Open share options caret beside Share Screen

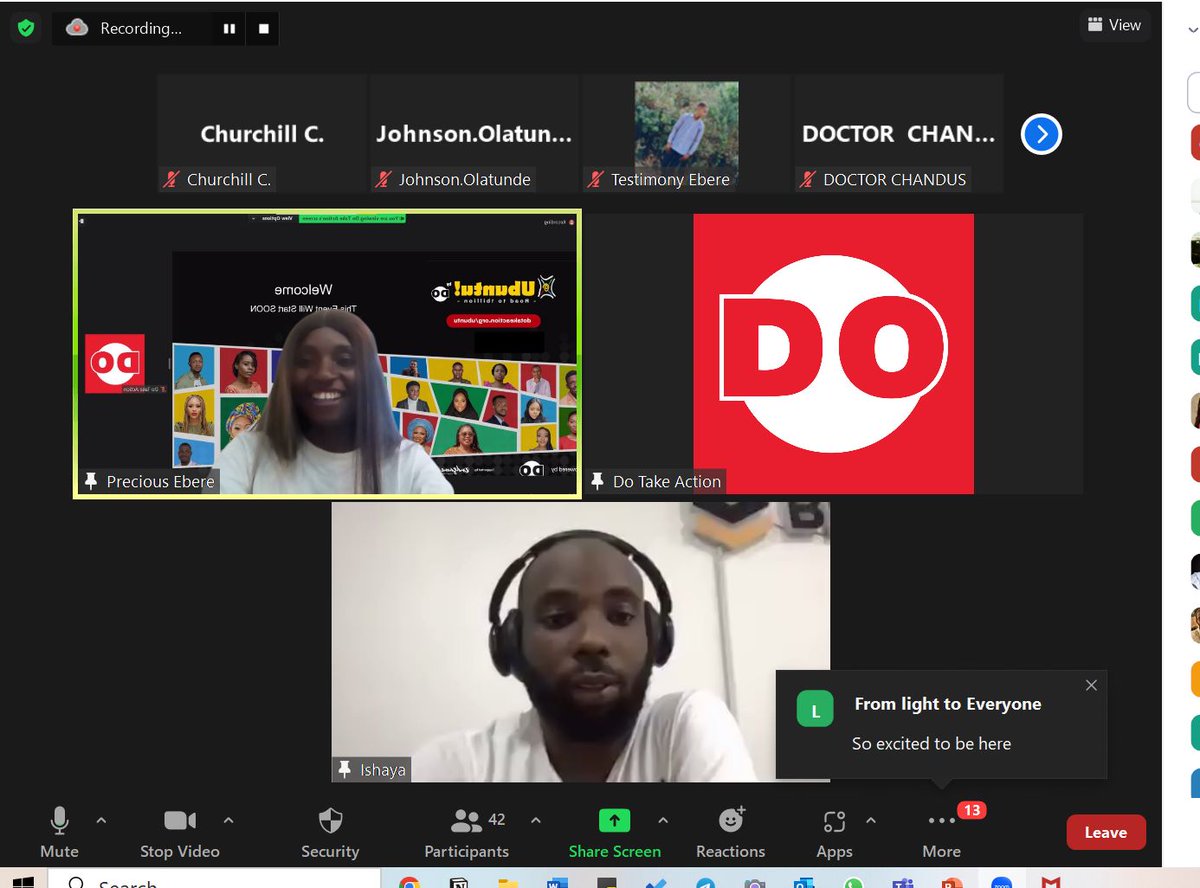pyautogui.click(x=663, y=820)
